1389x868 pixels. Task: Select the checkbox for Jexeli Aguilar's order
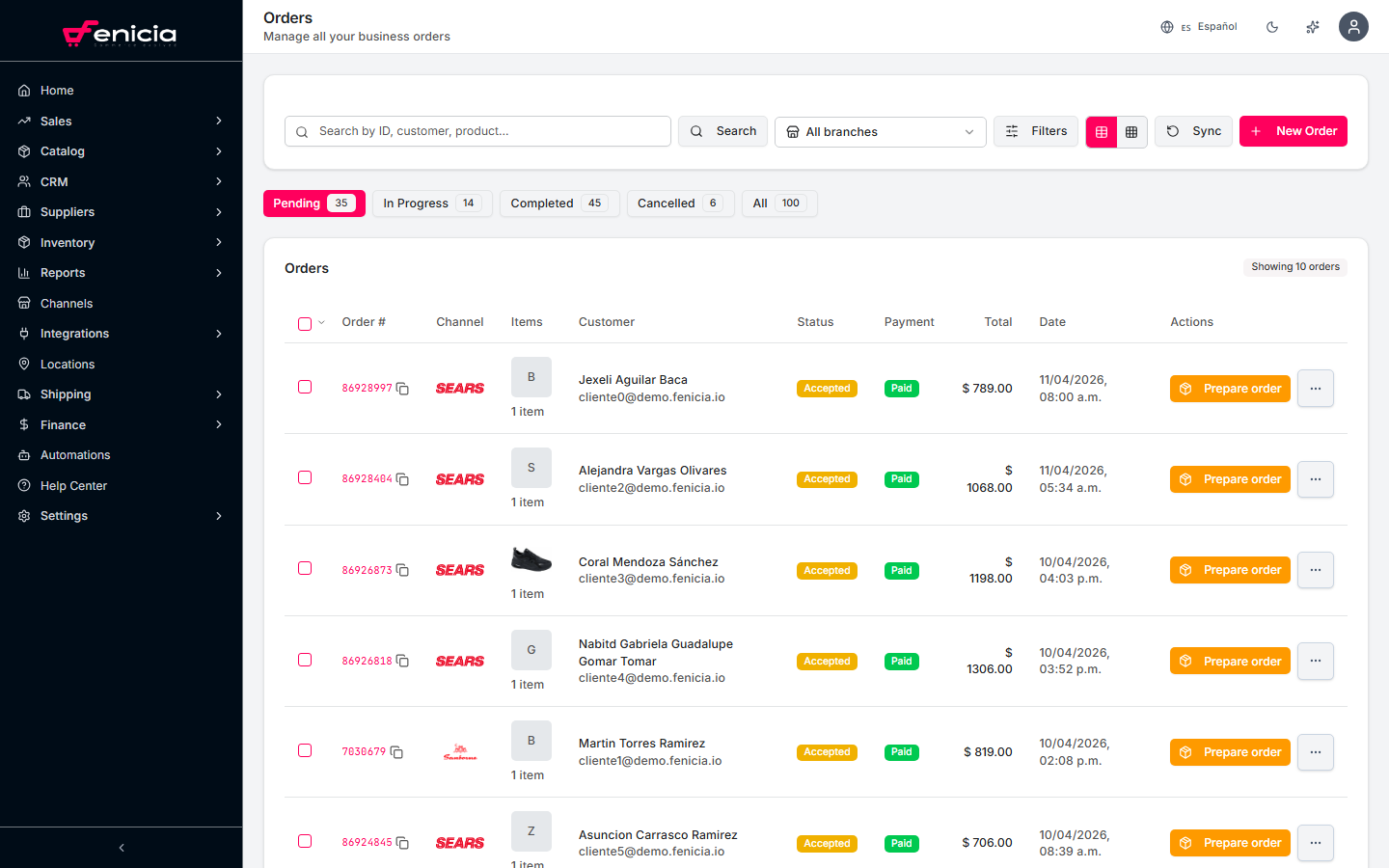click(305, 386)
